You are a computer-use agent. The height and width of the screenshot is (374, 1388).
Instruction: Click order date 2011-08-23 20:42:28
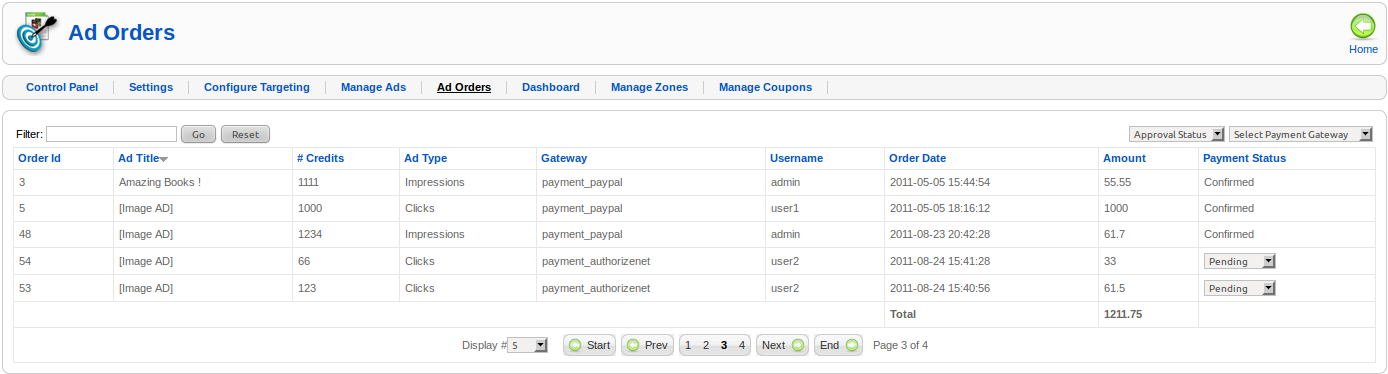point(940,234)
